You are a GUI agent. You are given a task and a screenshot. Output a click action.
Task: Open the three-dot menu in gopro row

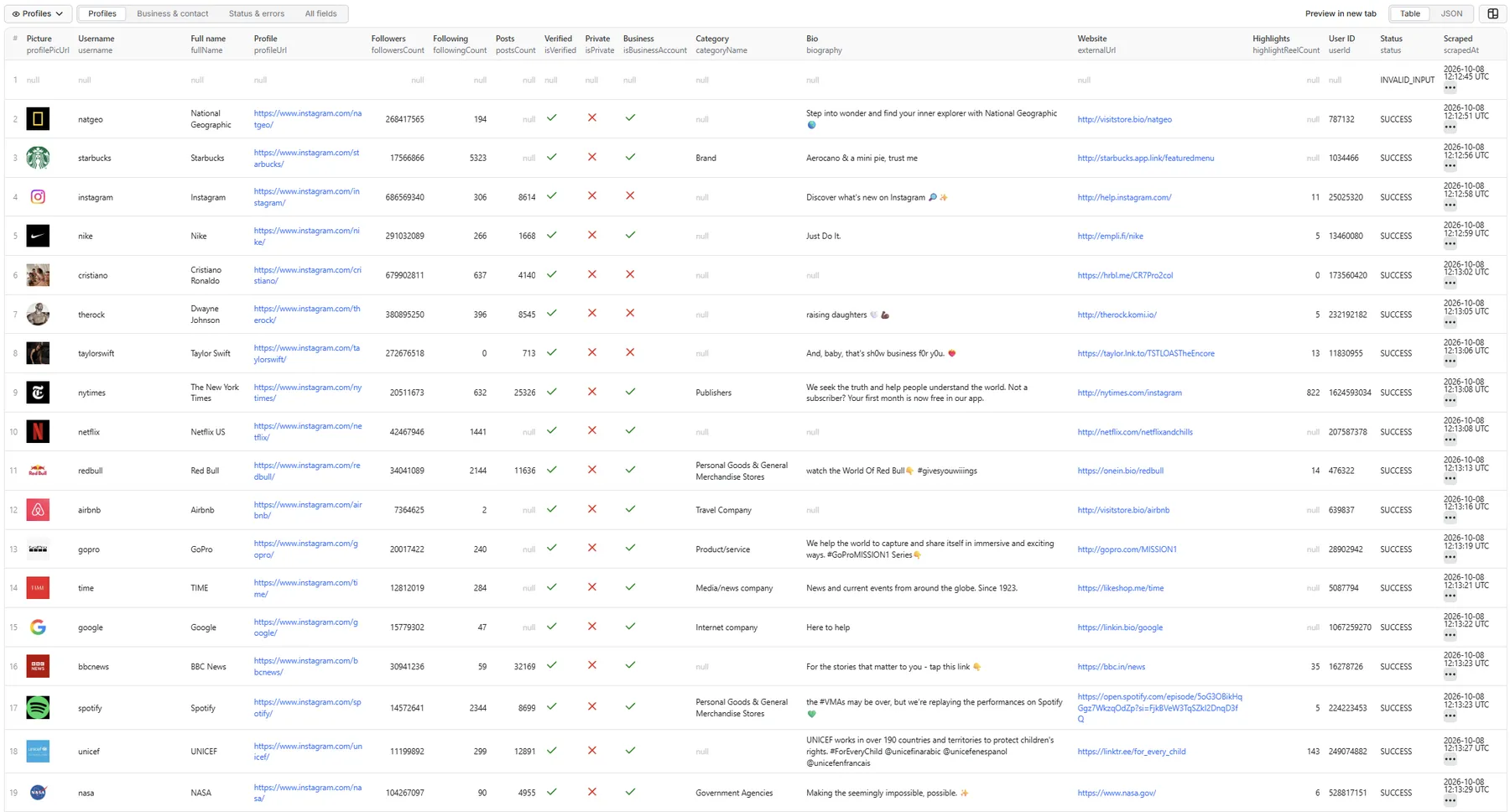[1450, 557]
